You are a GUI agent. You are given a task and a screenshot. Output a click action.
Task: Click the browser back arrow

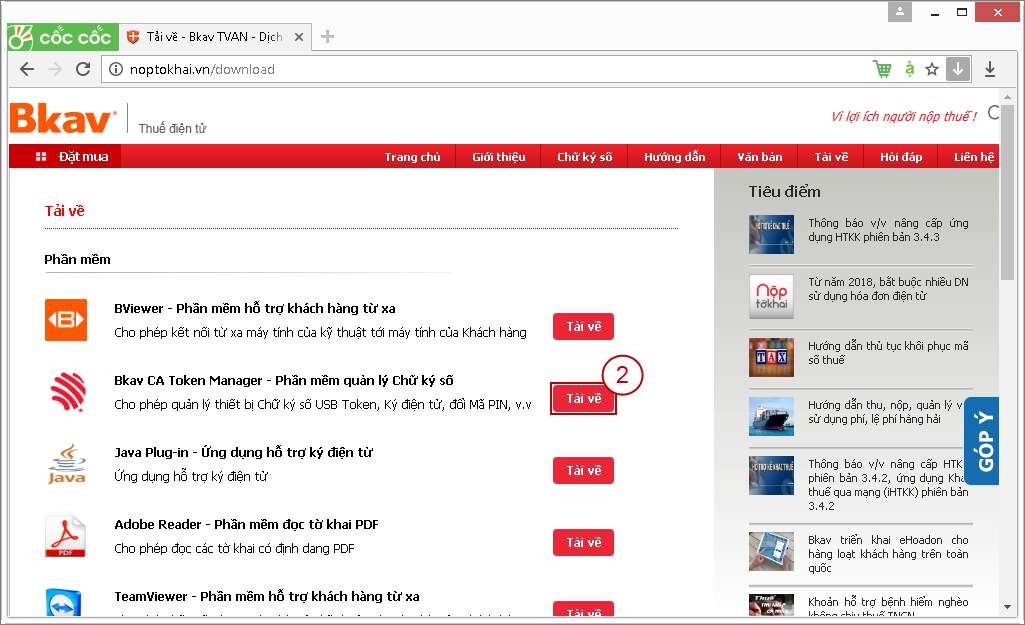27,69
